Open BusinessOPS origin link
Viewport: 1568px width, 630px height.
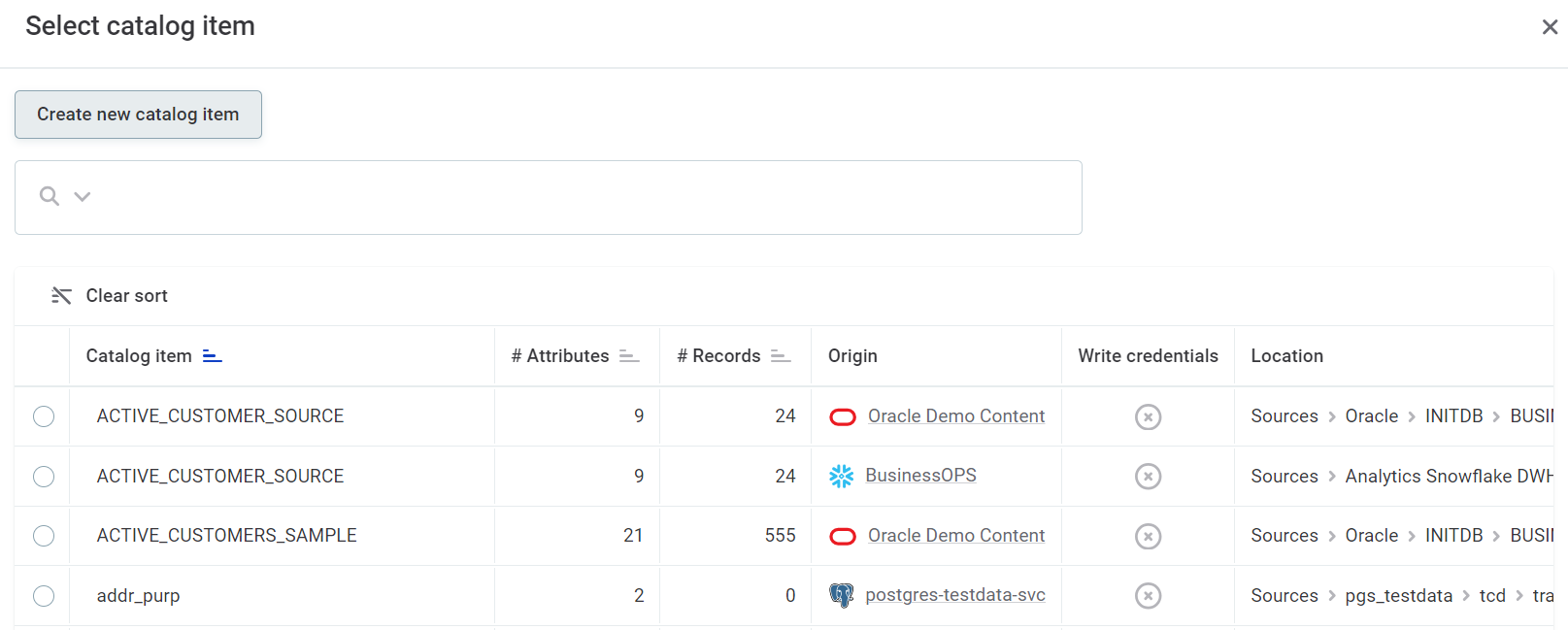(920, 476)
